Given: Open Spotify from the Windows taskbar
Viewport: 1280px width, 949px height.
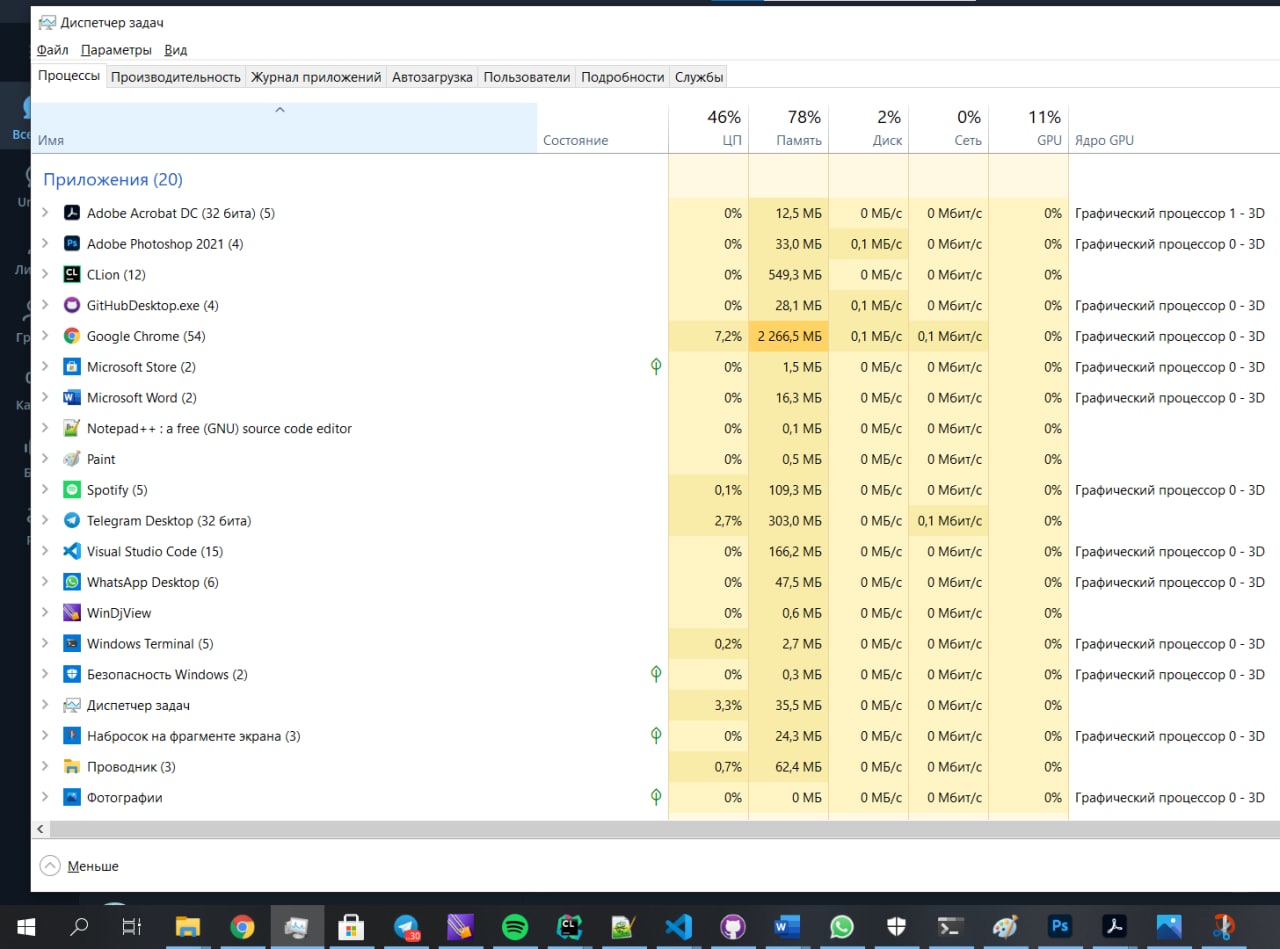Looking at the screenshot, I should pos(514,927).
